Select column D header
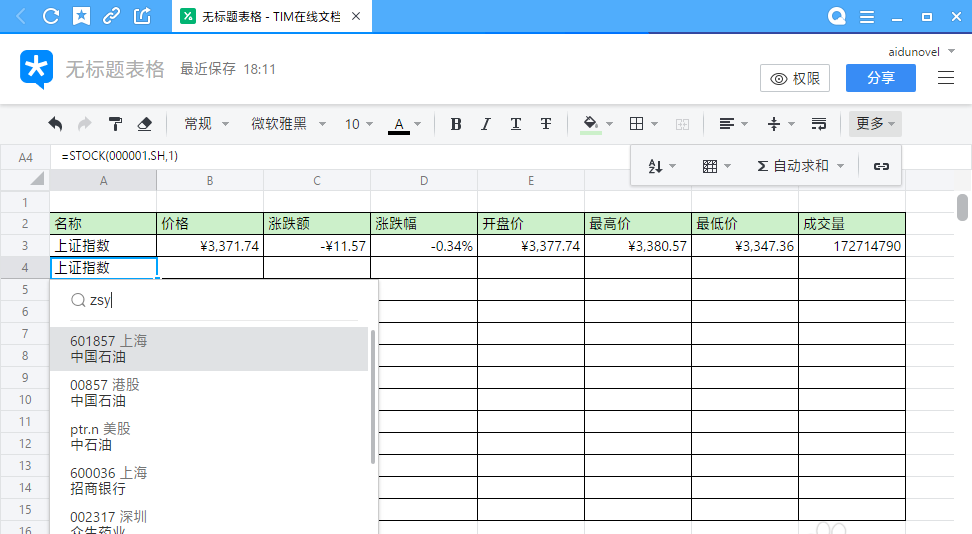The image size is (972, 534). 424,180
